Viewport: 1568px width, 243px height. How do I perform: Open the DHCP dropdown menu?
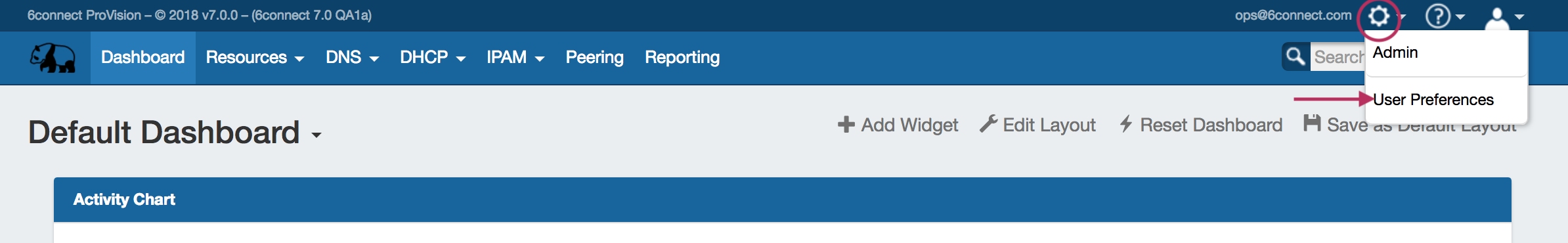click(x=433, y=58)
